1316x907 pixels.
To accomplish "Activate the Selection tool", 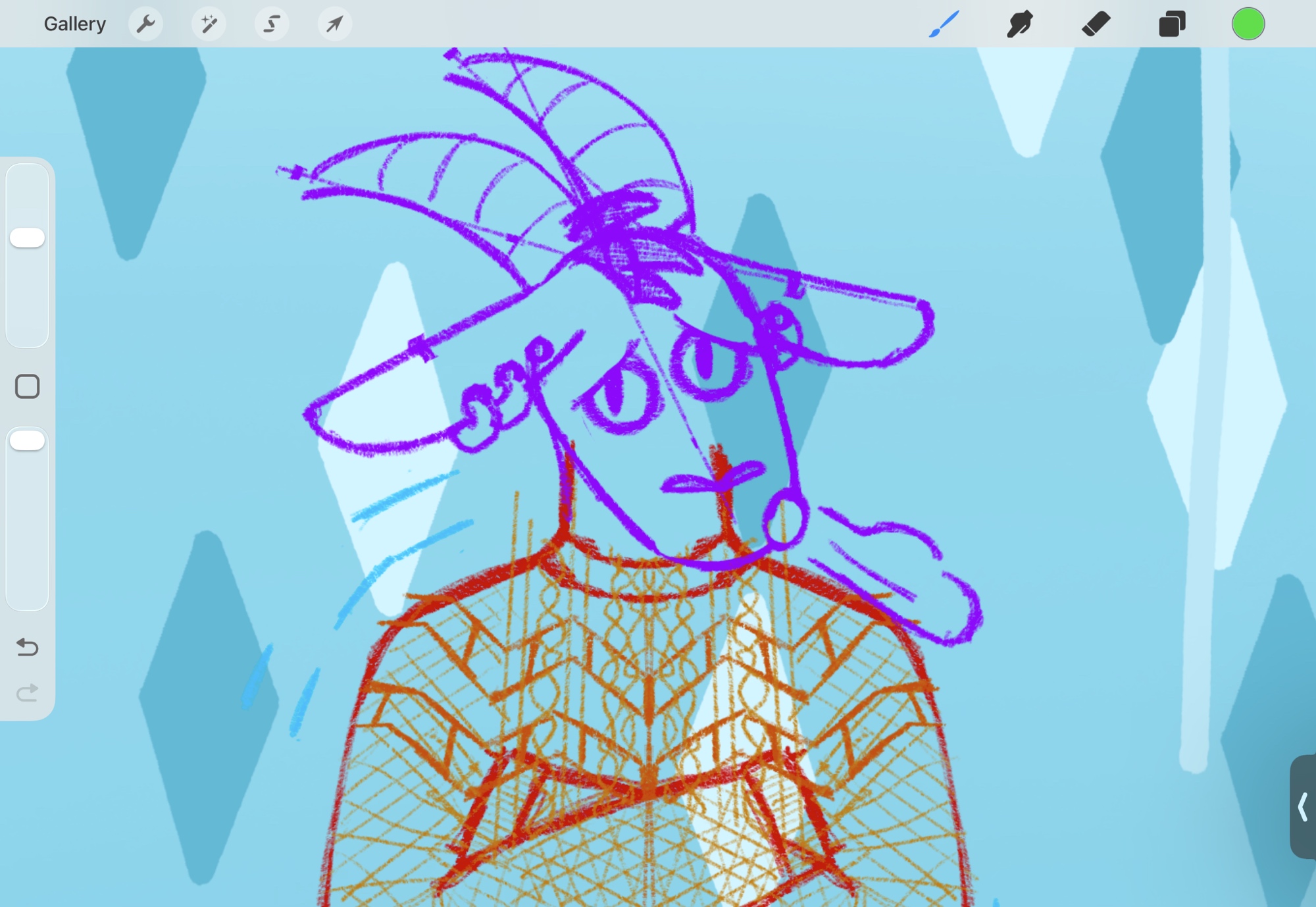I will coord(271,24).
